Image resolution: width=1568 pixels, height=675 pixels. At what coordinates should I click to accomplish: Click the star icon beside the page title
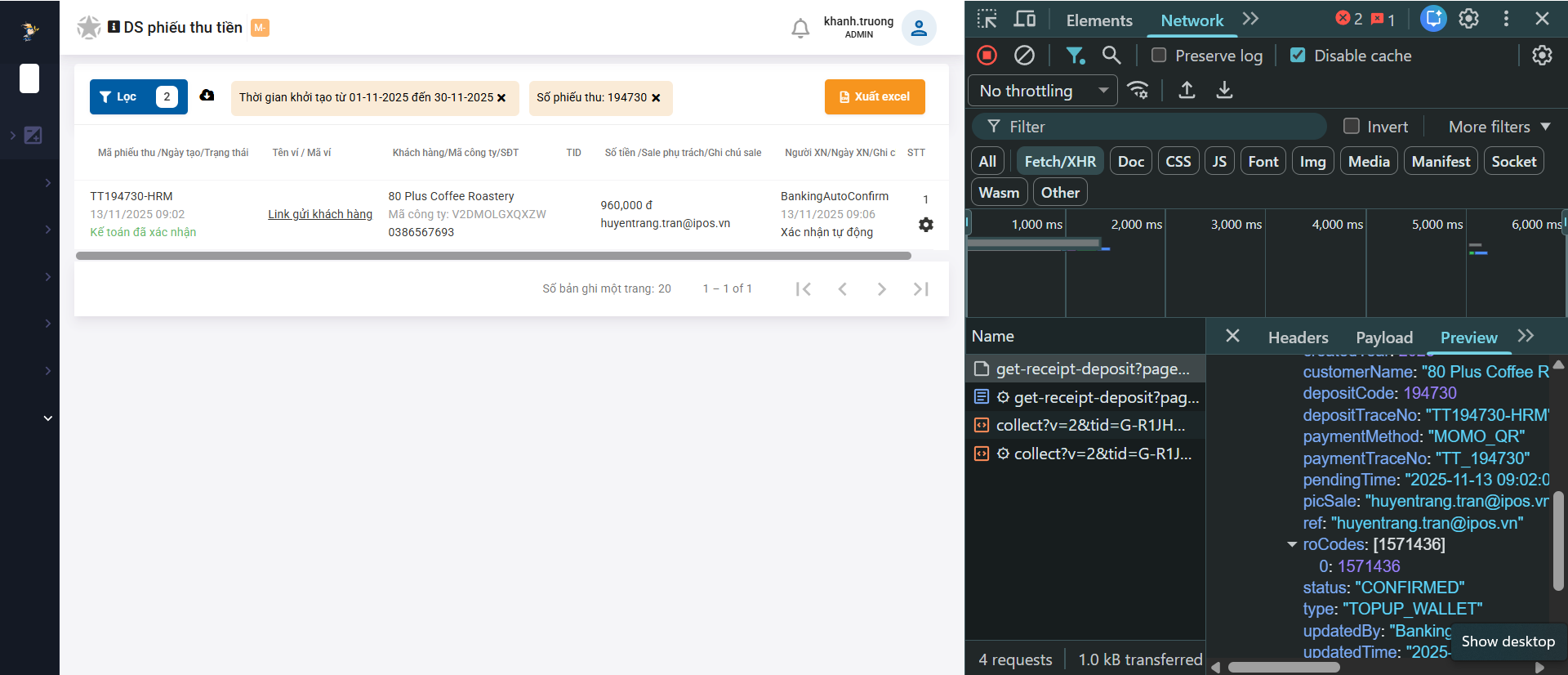88,28
